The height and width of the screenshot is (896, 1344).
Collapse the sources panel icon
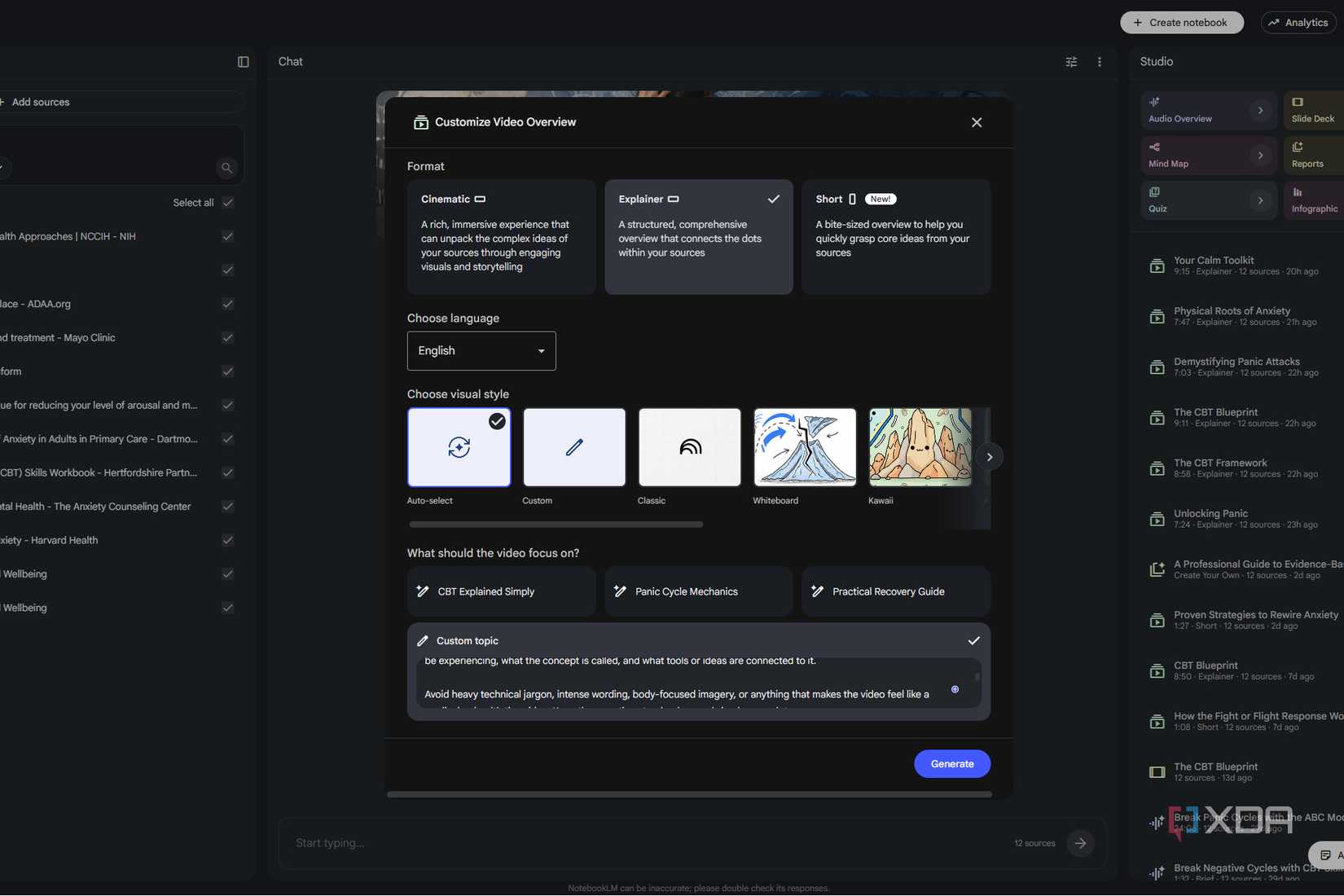click(243, 62)
